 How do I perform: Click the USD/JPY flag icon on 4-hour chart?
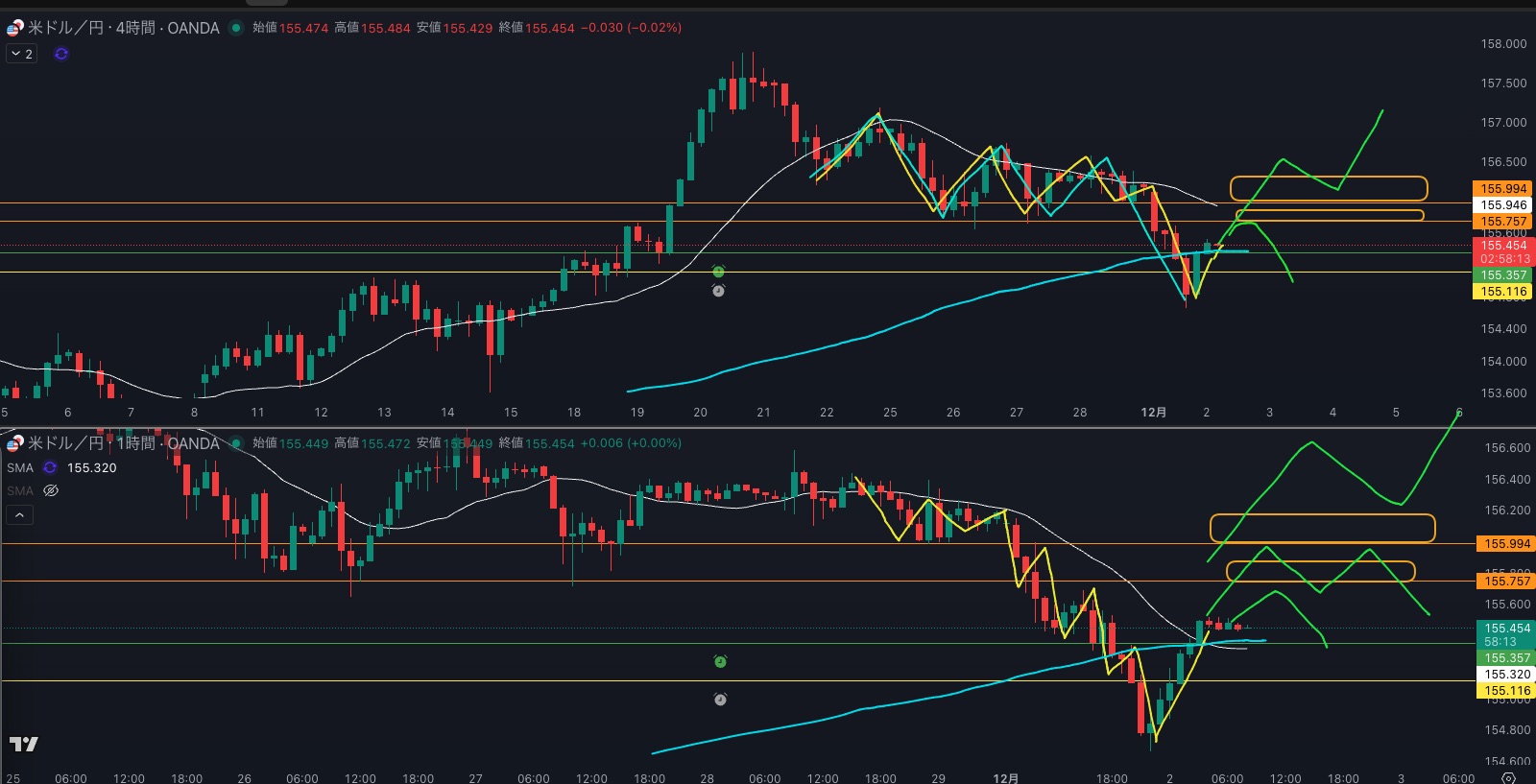click(x=14, y=28)
